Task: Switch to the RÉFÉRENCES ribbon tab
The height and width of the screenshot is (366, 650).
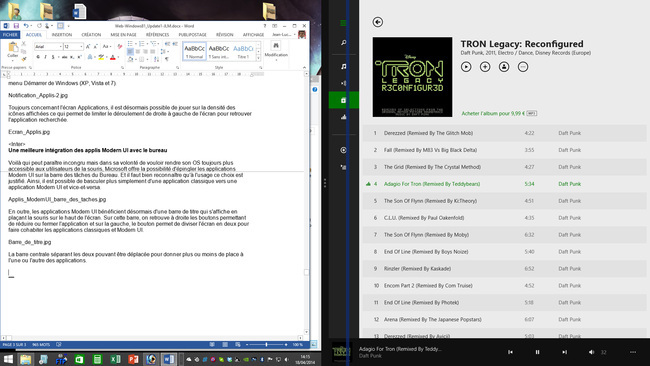Action: click(x=158, y=35)
